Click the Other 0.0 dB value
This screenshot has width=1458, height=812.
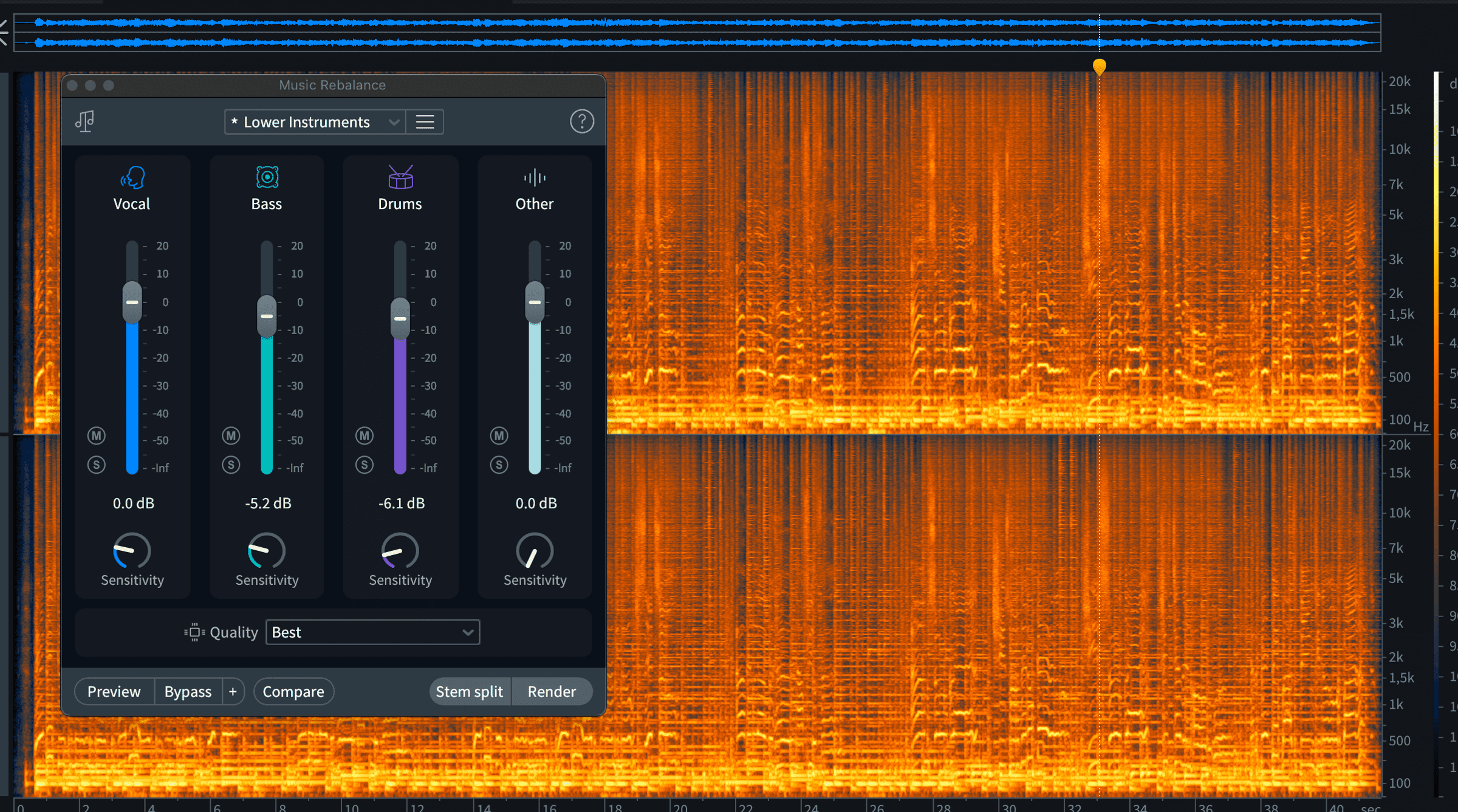pyautogui.click(x=536, y=503)
